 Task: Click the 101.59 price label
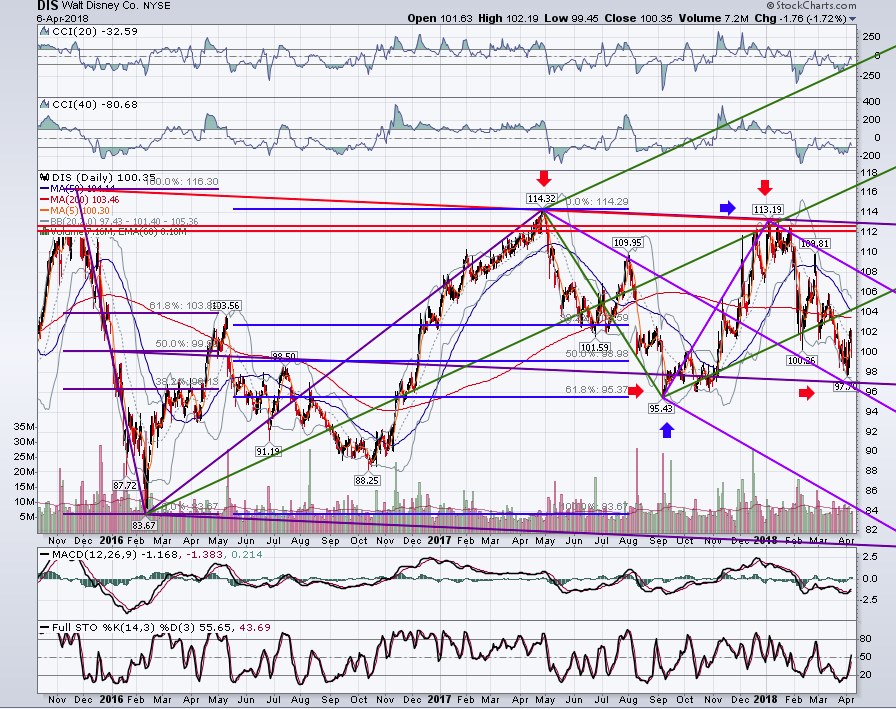click(594, 347)
